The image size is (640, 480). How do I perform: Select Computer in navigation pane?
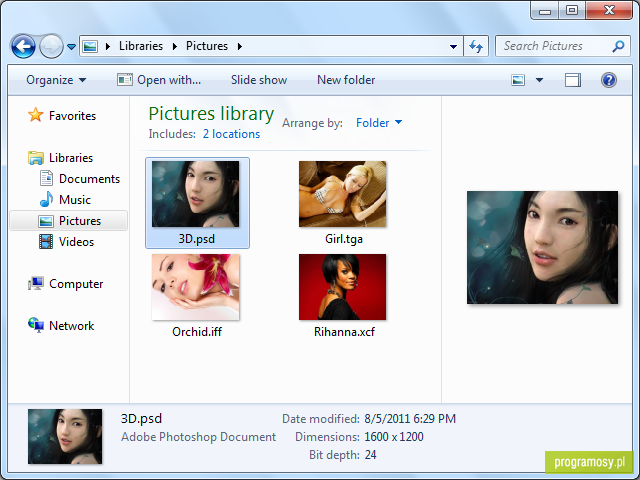[76, 284]
